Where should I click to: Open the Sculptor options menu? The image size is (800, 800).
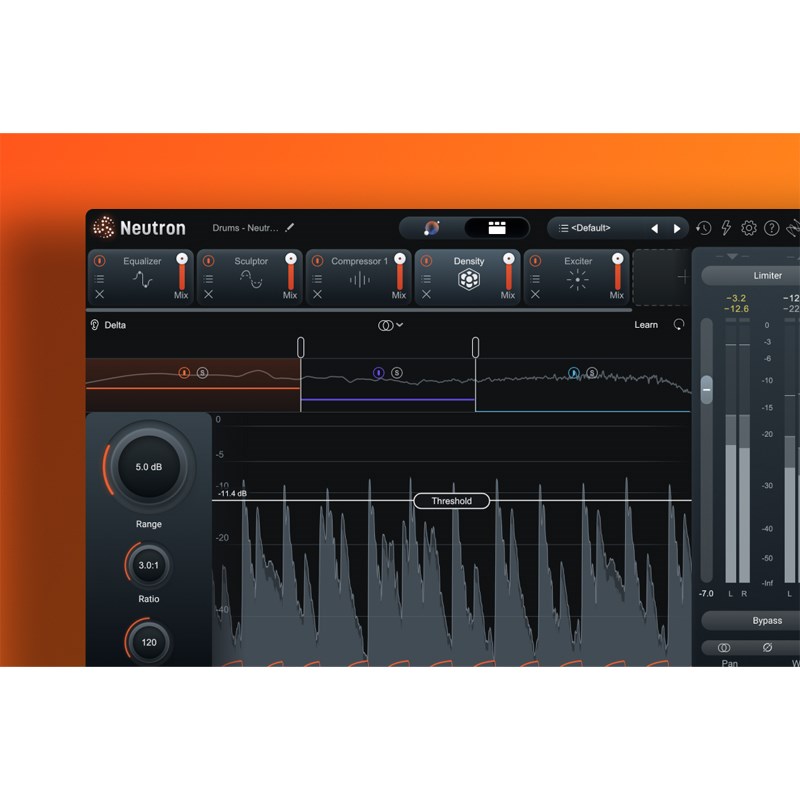tap(209, 279)
